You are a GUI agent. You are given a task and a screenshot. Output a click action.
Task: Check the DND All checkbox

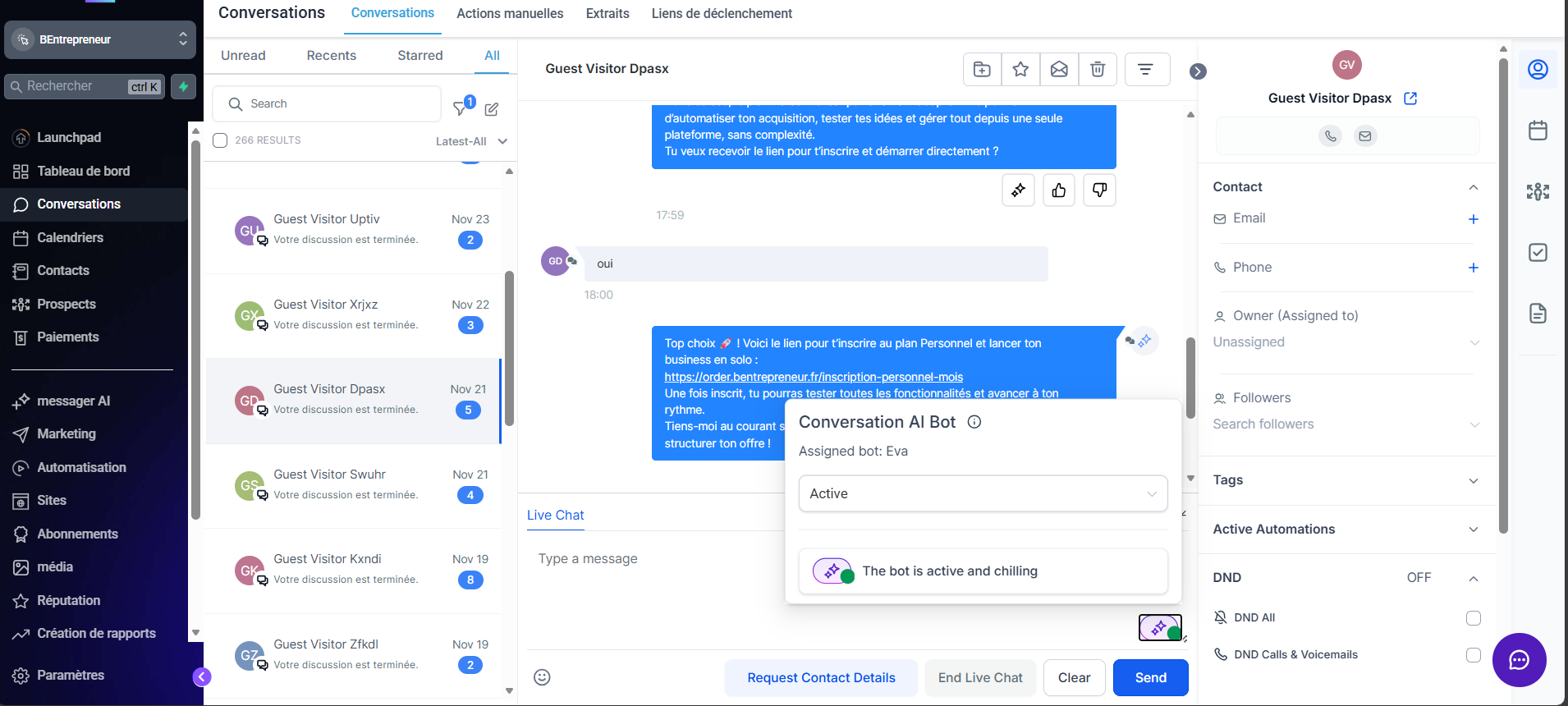point(1474,618)
